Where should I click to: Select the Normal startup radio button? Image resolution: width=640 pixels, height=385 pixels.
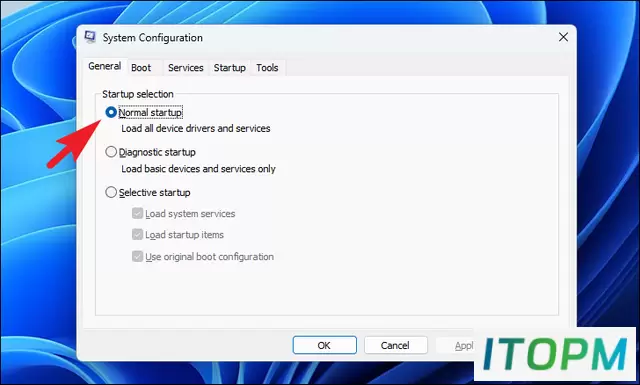[x=111, y=112]
